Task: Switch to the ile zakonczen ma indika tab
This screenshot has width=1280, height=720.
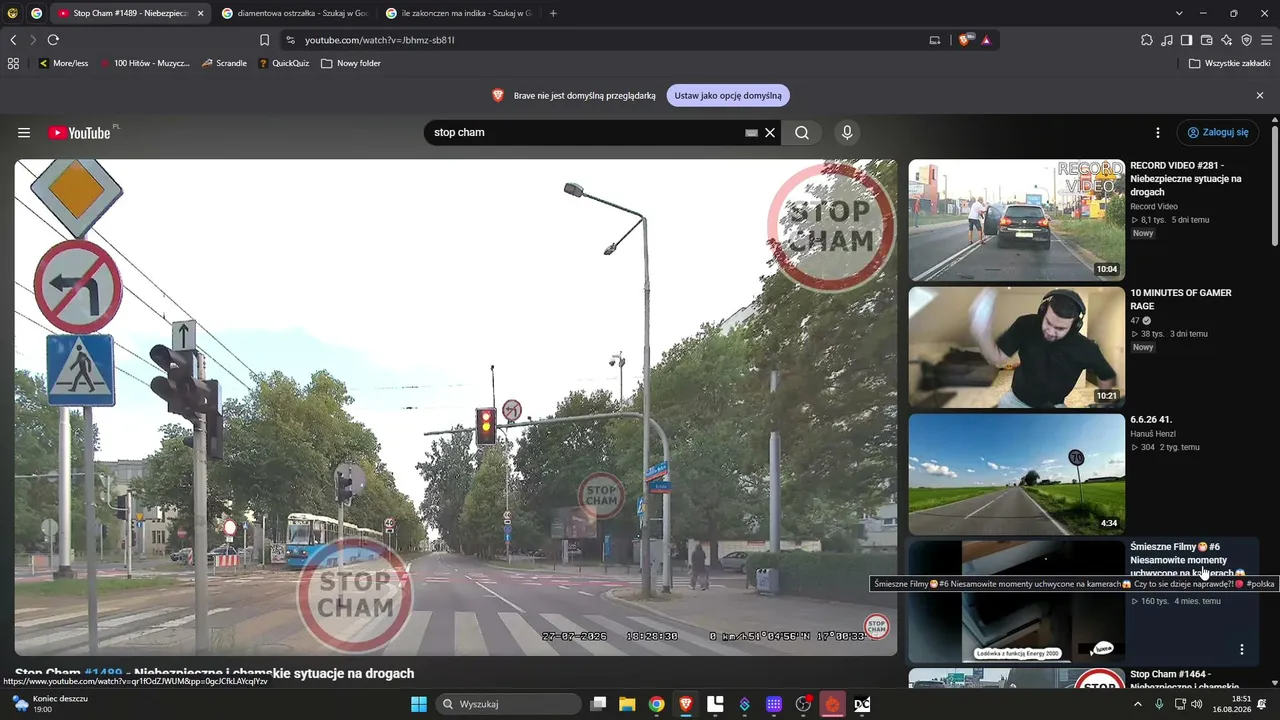Action: point(459,13)
